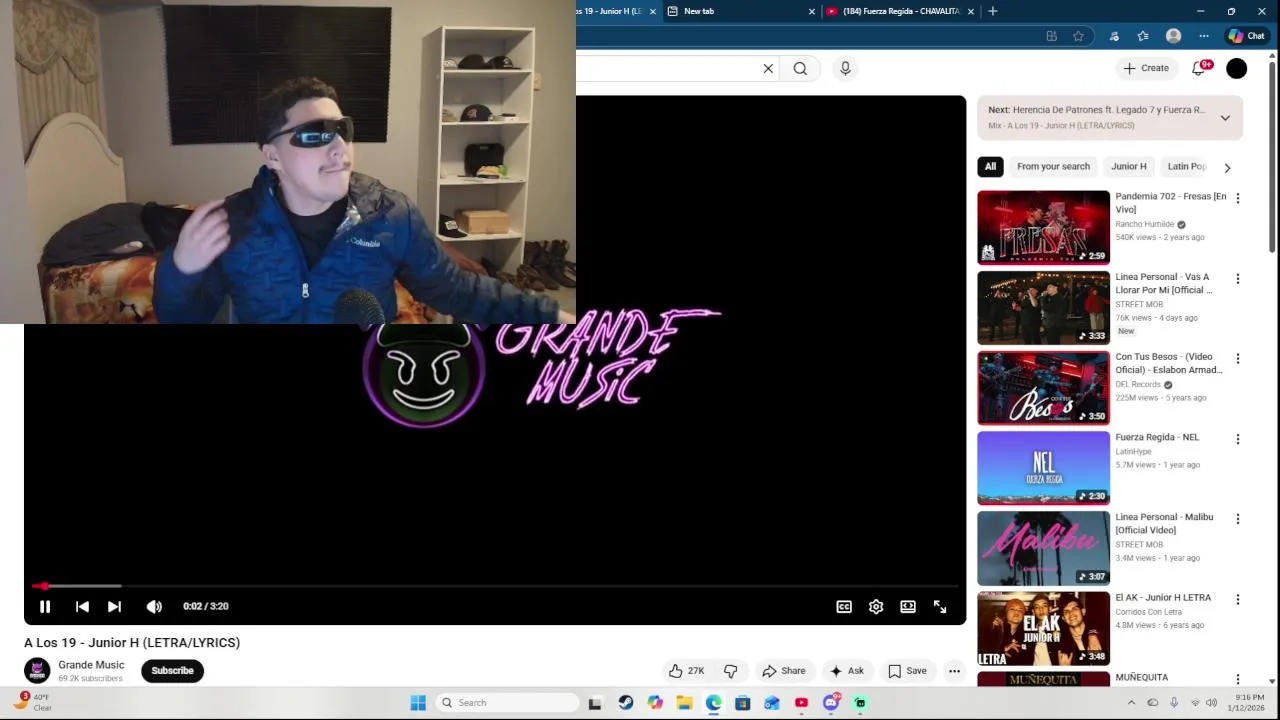This screenshot has height=720, width=1280.
Task: Toggle closed captions (CC) on the player
Action: pos(844,606)
